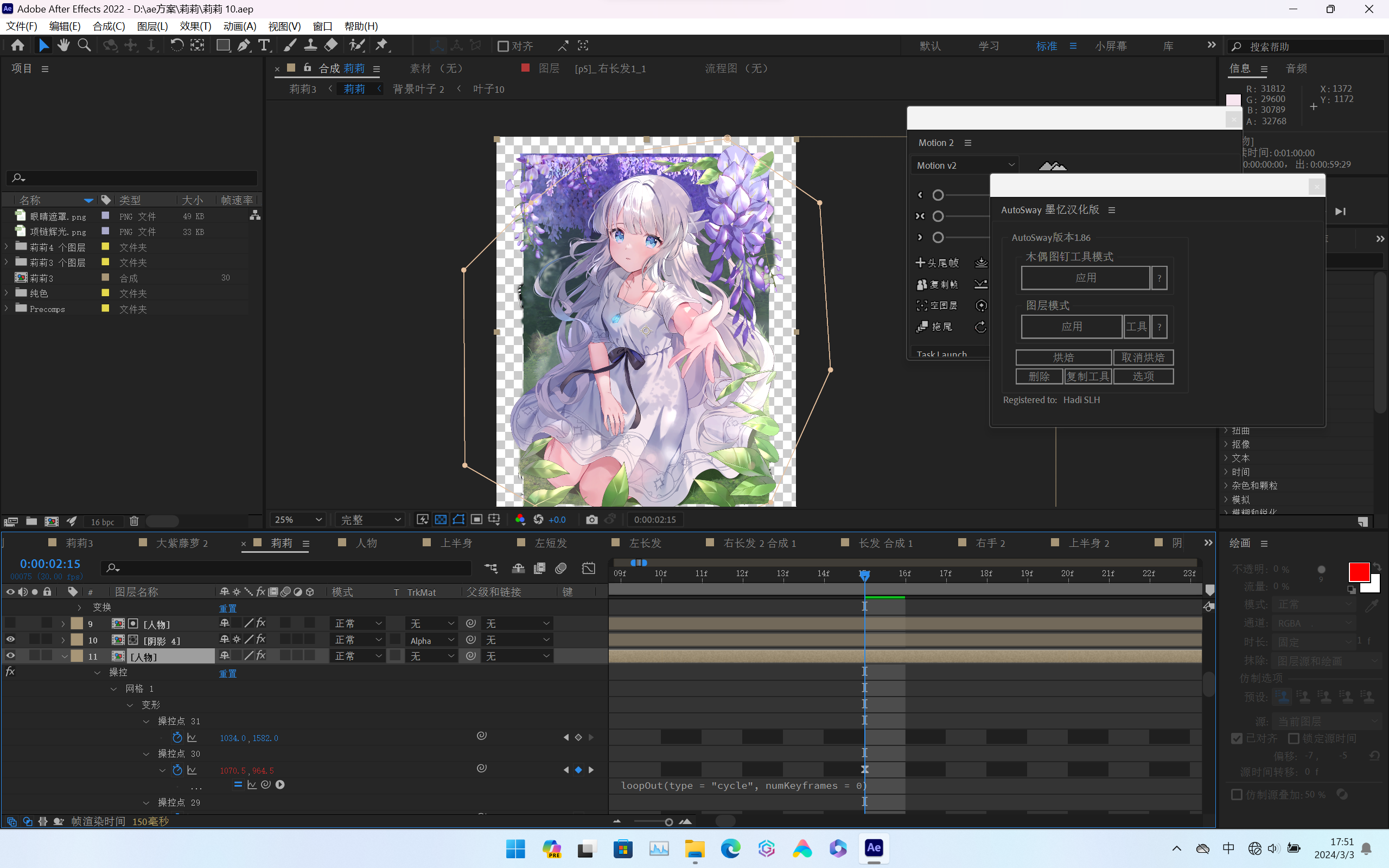Click 烘焙 button in AutoSway
Screen dimensions: 1389x868
[x=1063, y=358]
